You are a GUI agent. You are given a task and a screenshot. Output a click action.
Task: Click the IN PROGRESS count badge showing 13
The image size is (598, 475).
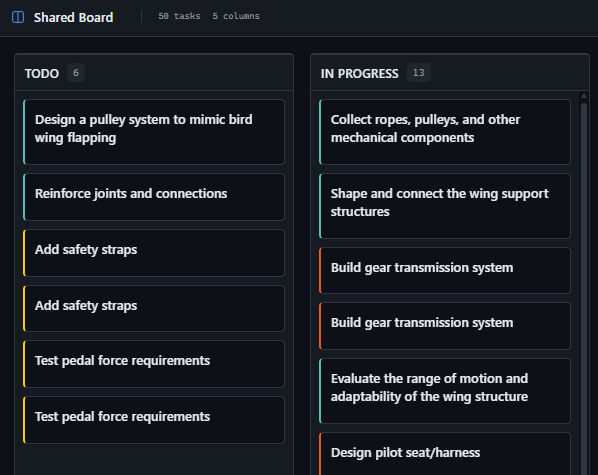point(419,73)
